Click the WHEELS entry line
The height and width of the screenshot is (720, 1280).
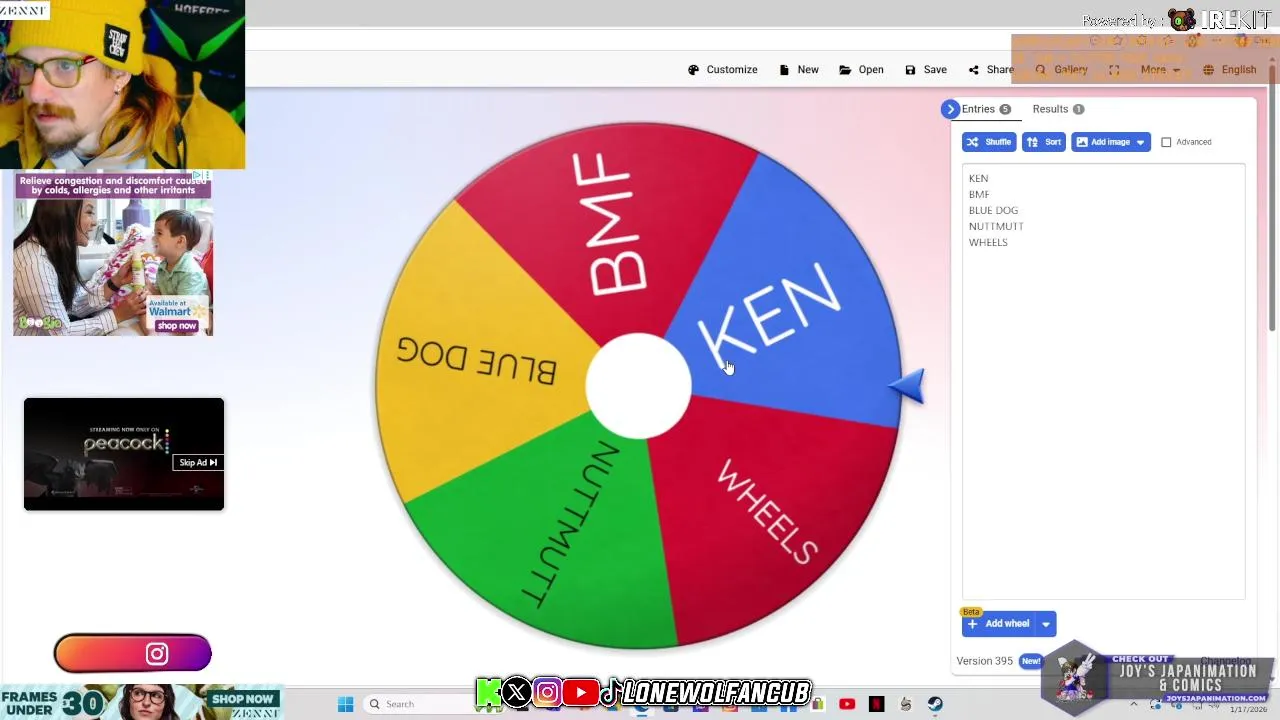988,243
